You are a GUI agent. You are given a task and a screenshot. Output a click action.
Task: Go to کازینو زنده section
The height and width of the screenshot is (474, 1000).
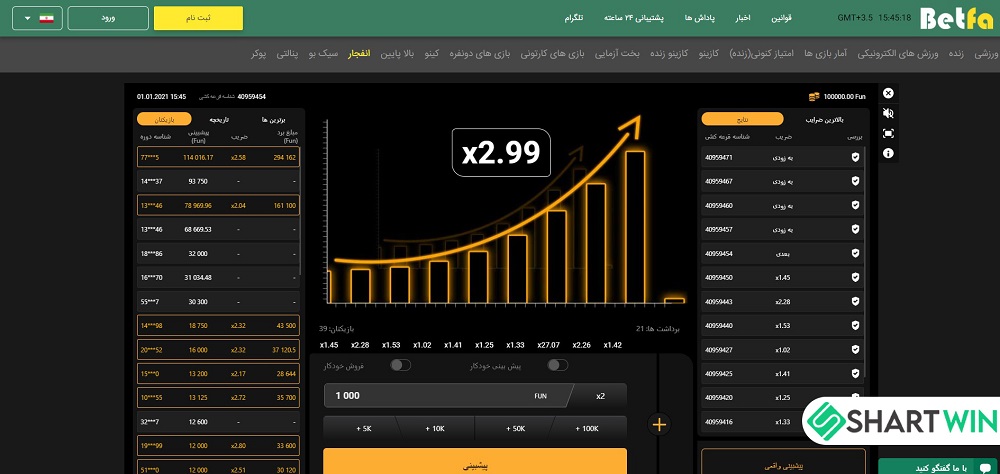(x=668, y=54)
